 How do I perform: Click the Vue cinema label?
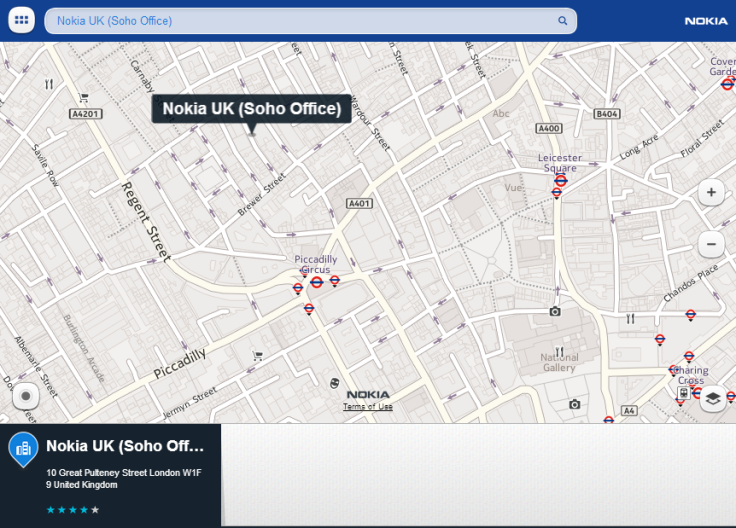coord(514,188)
